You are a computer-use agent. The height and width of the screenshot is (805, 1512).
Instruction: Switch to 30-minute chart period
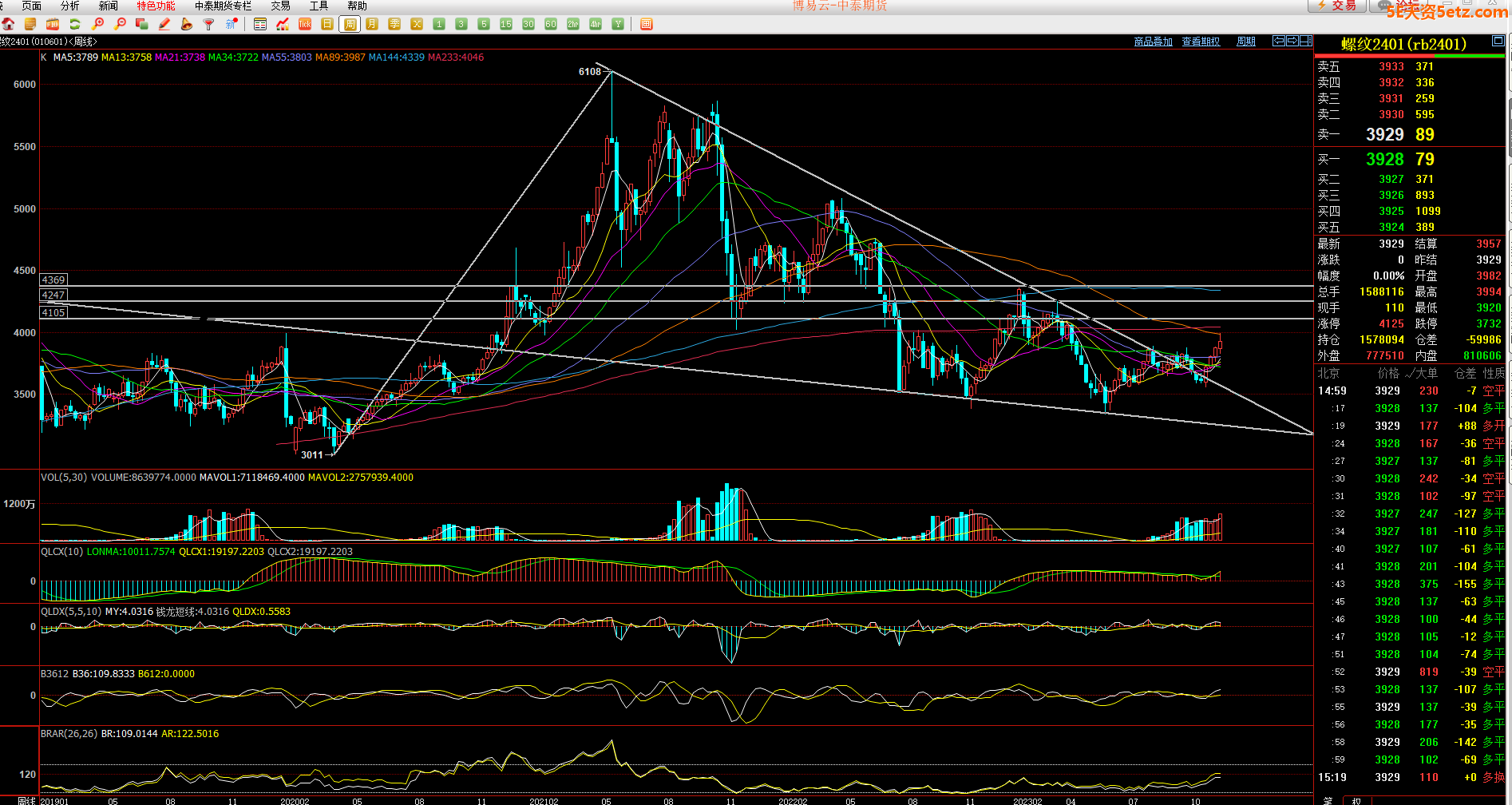tap(528, 24)
